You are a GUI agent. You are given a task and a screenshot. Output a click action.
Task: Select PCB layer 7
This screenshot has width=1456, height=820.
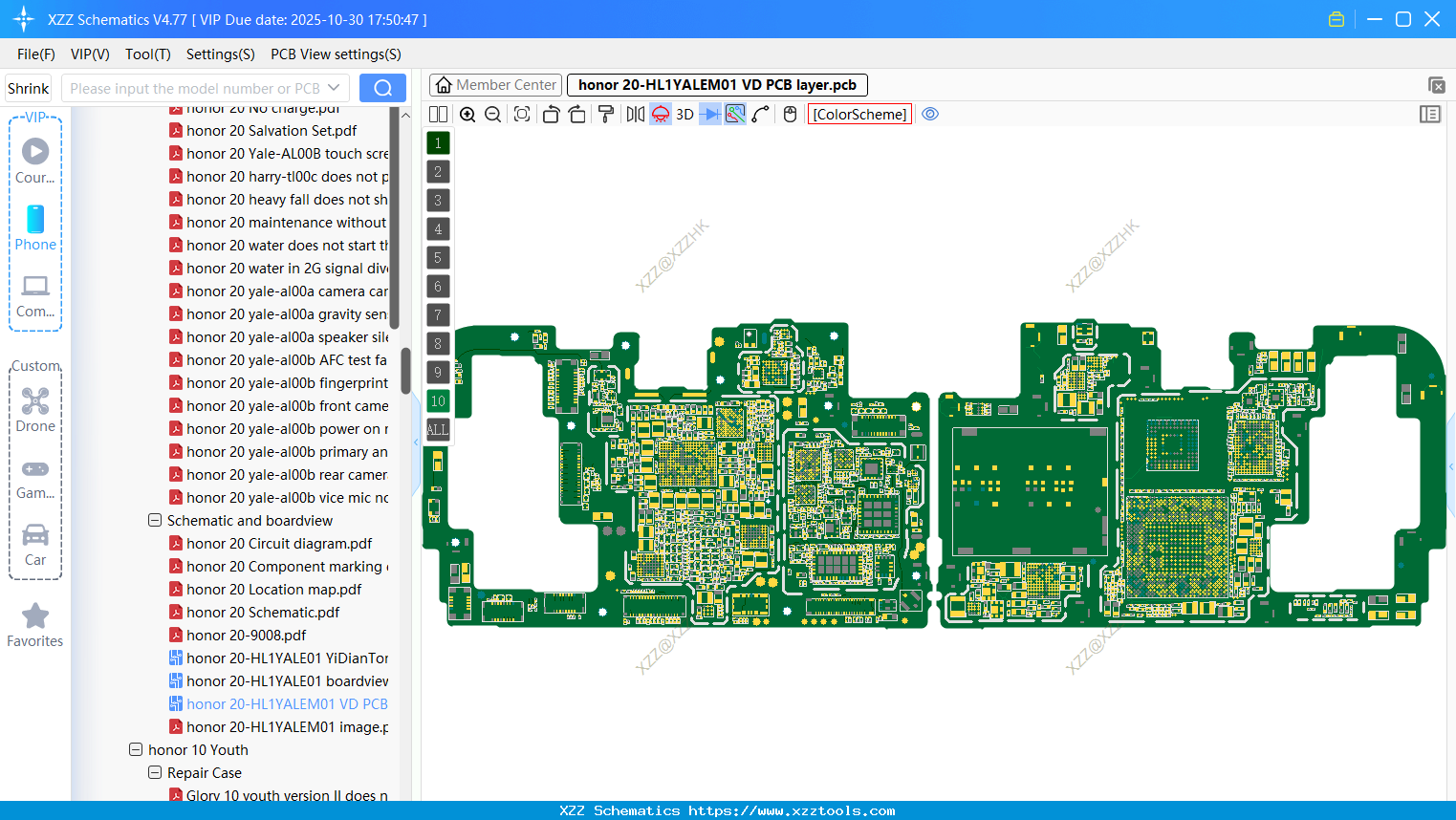(x=438, y=315)
